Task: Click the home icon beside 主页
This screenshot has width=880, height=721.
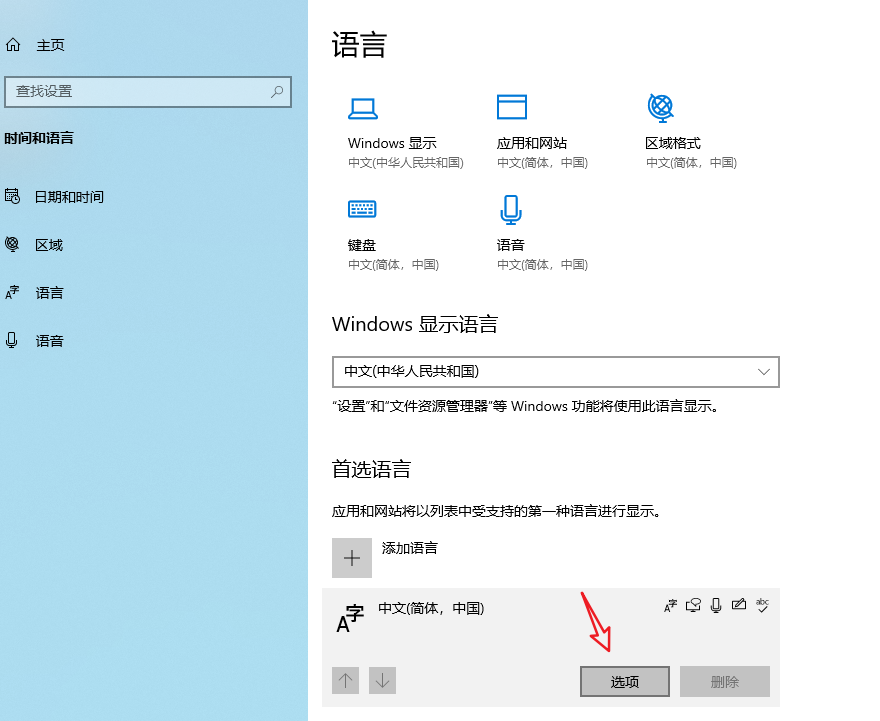Action: tap(13, 45)
